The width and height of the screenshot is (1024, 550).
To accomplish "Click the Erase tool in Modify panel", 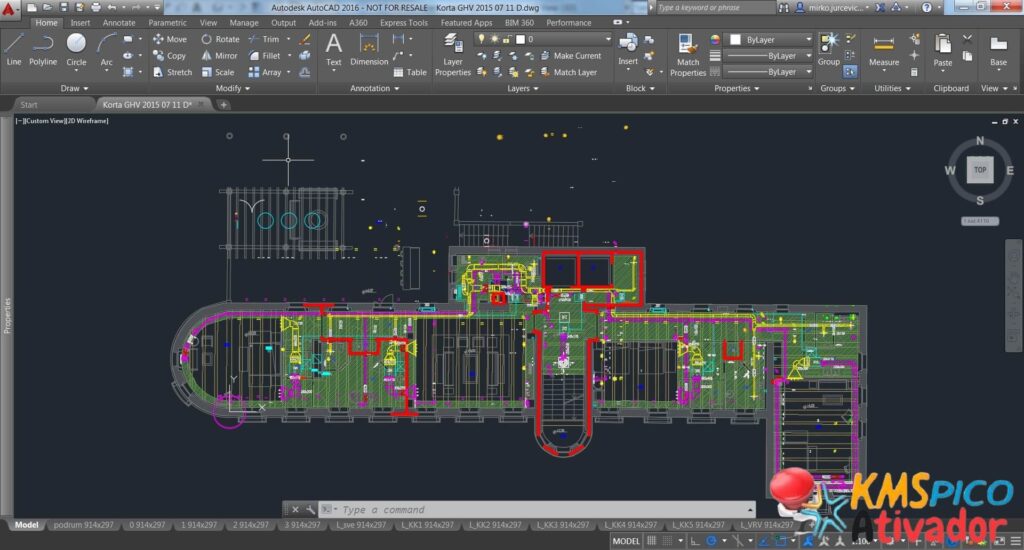I will click(x=305, y=39).
